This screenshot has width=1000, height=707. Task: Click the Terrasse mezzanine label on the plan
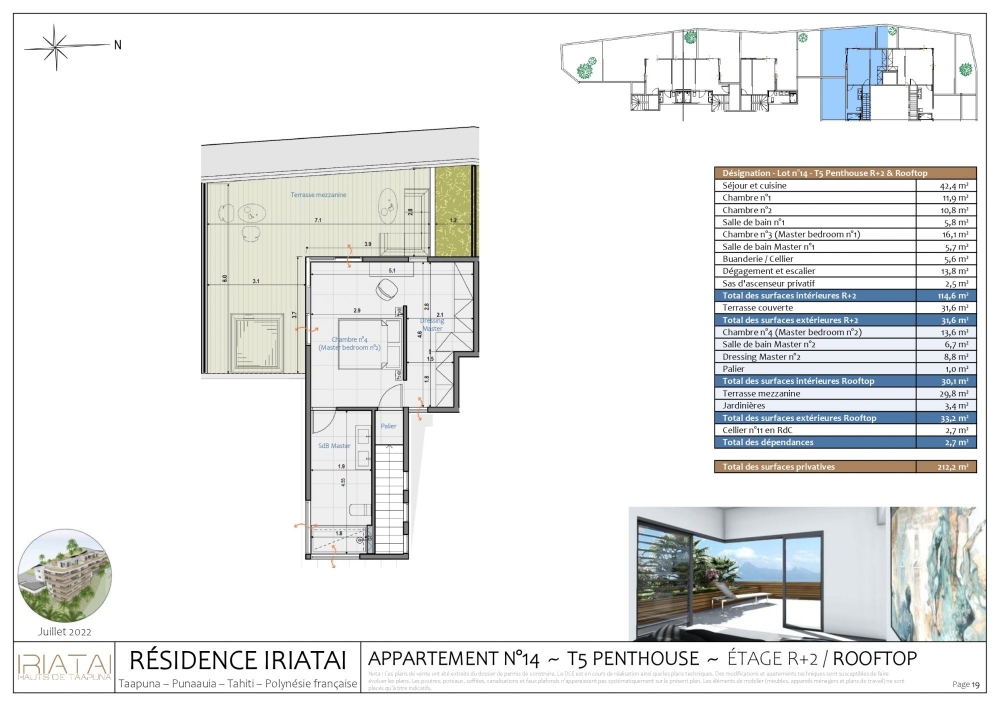pos(318,194)
